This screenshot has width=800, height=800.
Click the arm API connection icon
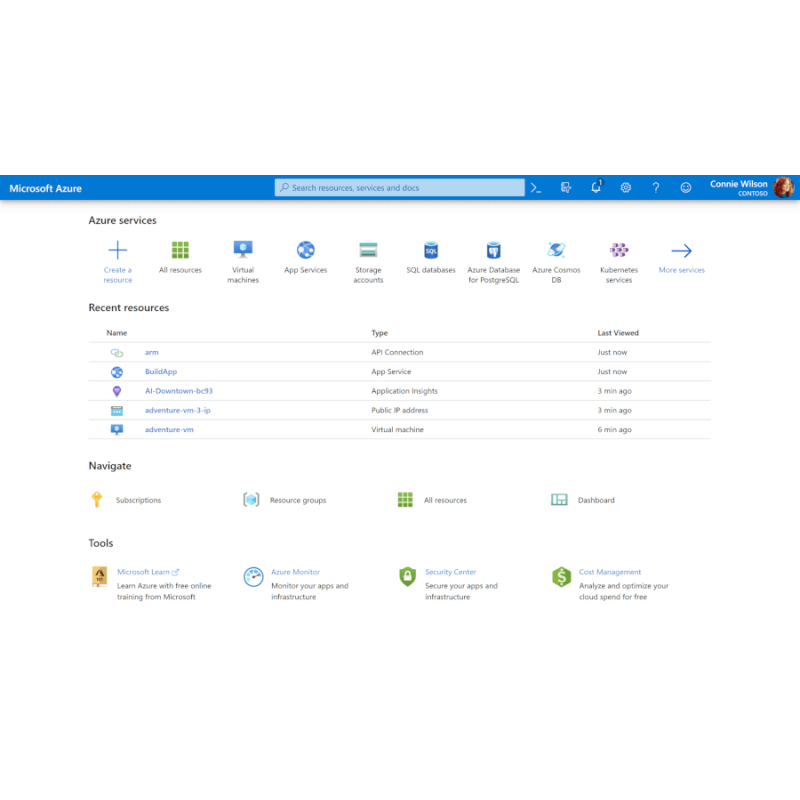(117, 353)
